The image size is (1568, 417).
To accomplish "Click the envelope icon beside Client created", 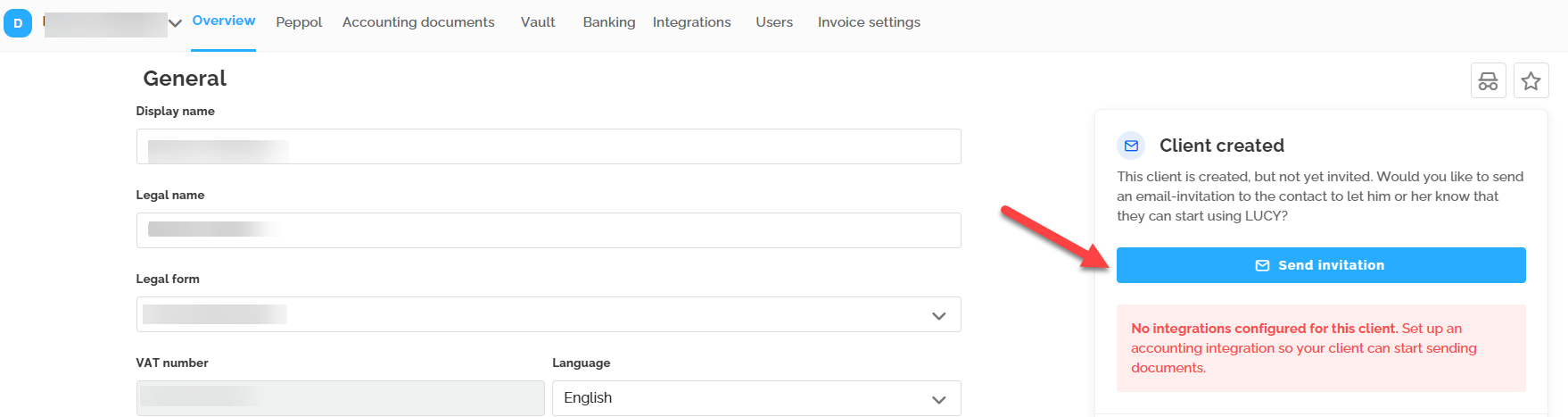I will tap(1131, 146).
